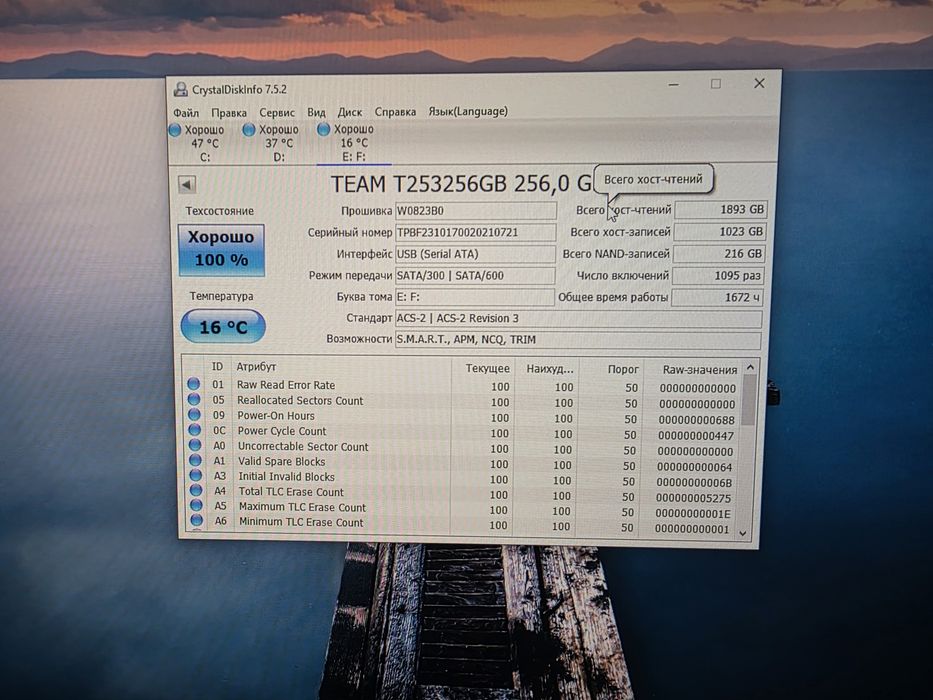Click the Наихуд... column header
The width and height of the screenshot is (933, 700).
point(550,369)
